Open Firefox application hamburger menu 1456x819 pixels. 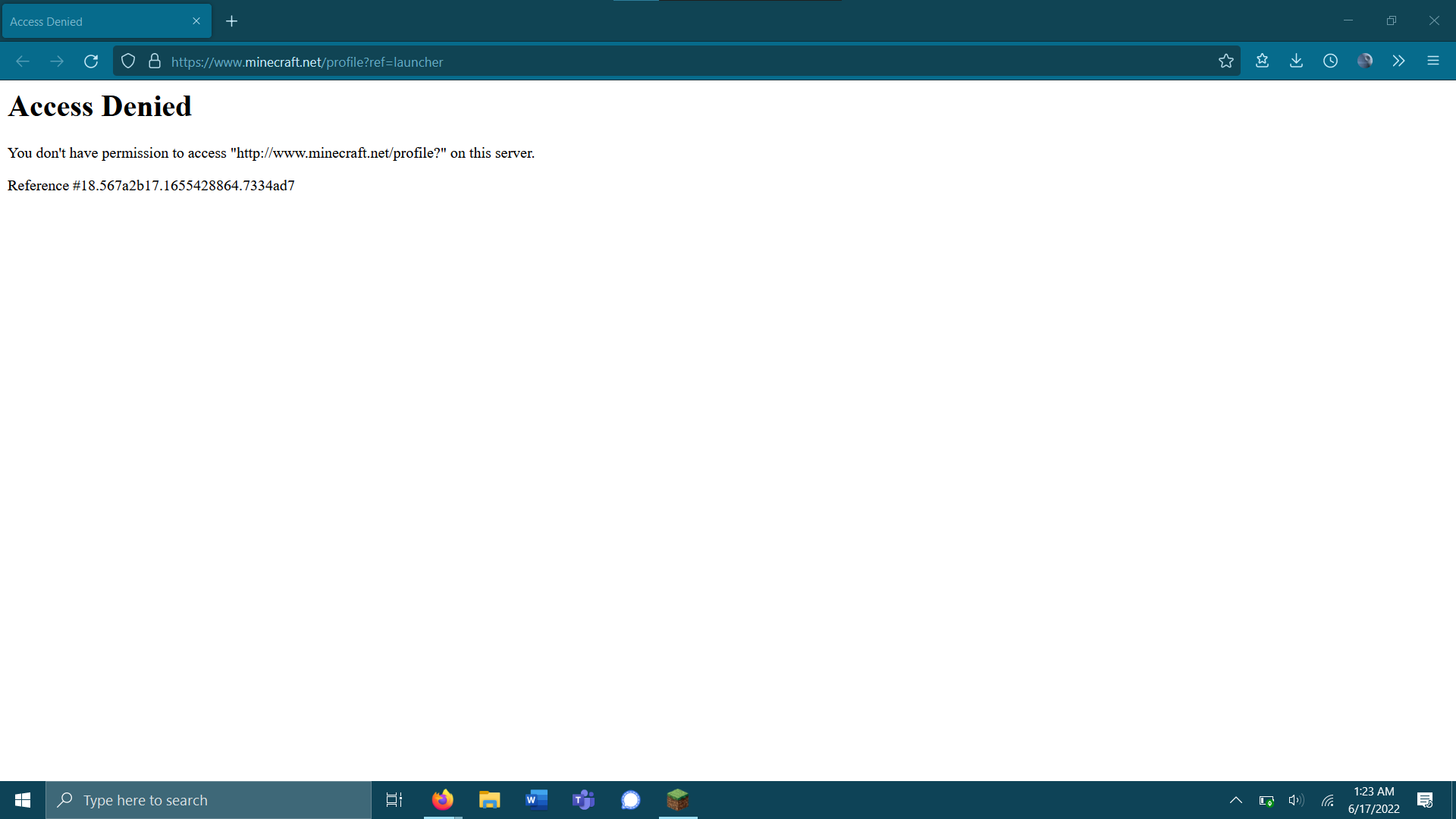[x=1432, y=61]
